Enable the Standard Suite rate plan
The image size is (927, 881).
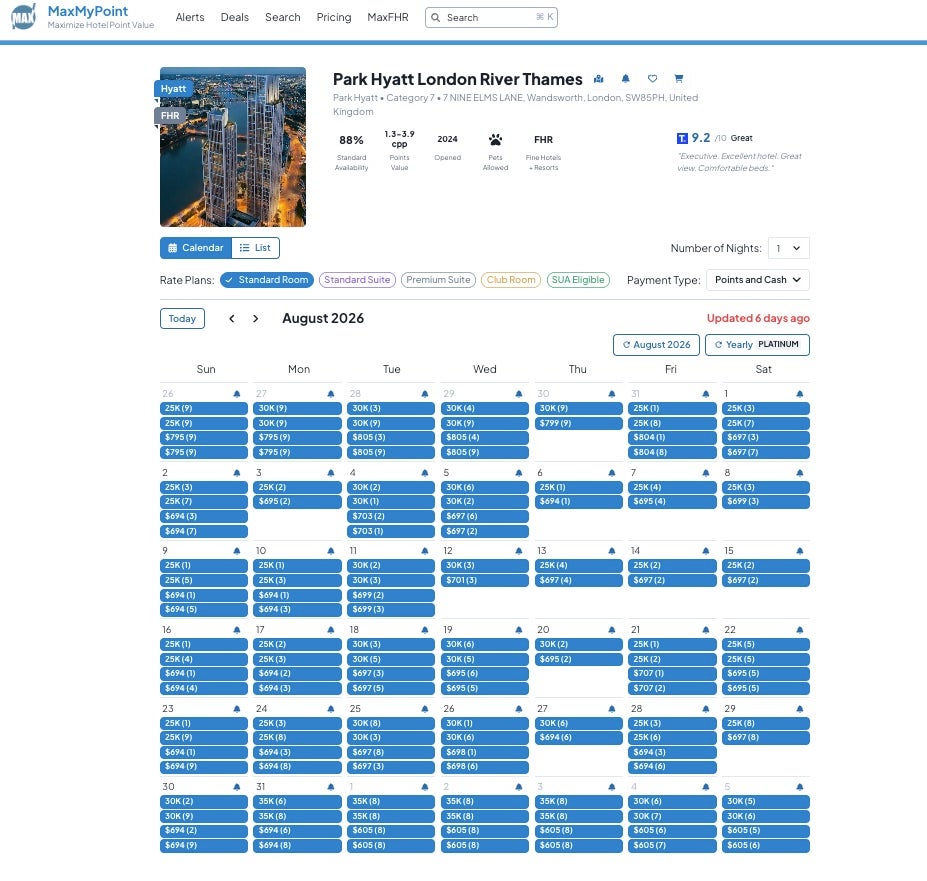coord(356,280)
